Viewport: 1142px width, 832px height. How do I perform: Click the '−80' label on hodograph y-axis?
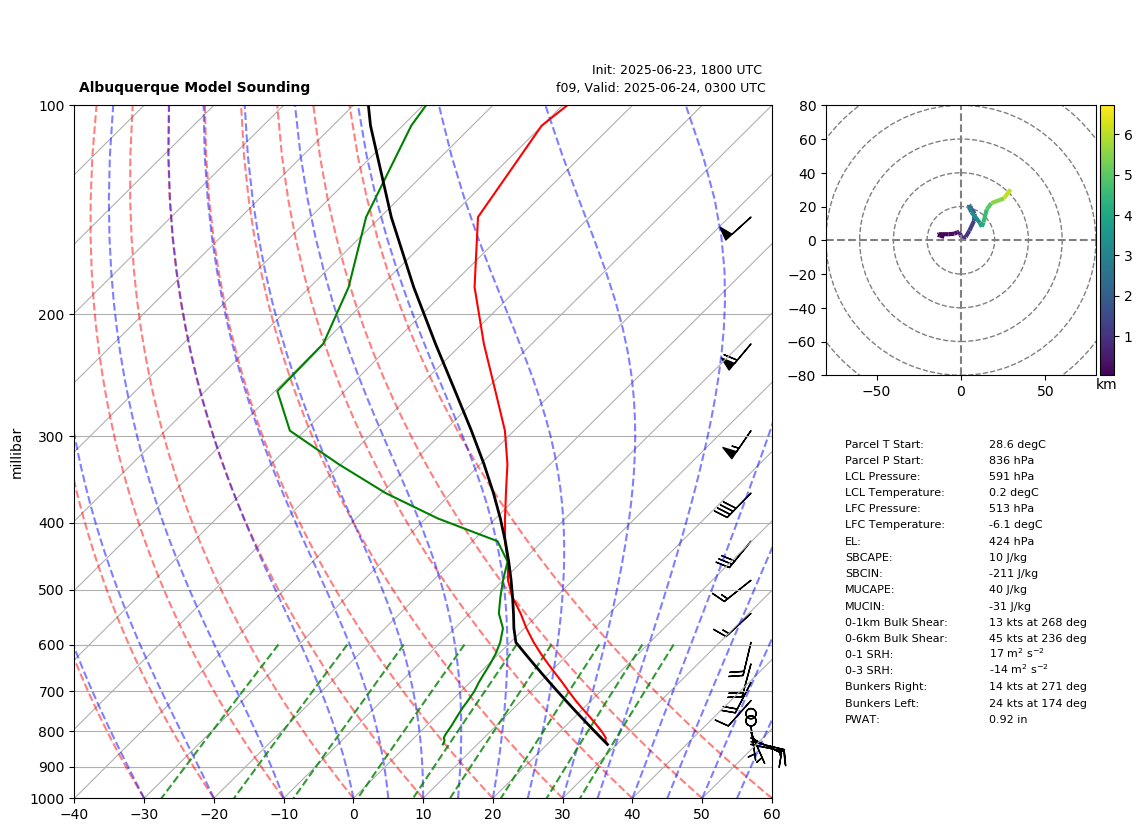click(803, 376)
